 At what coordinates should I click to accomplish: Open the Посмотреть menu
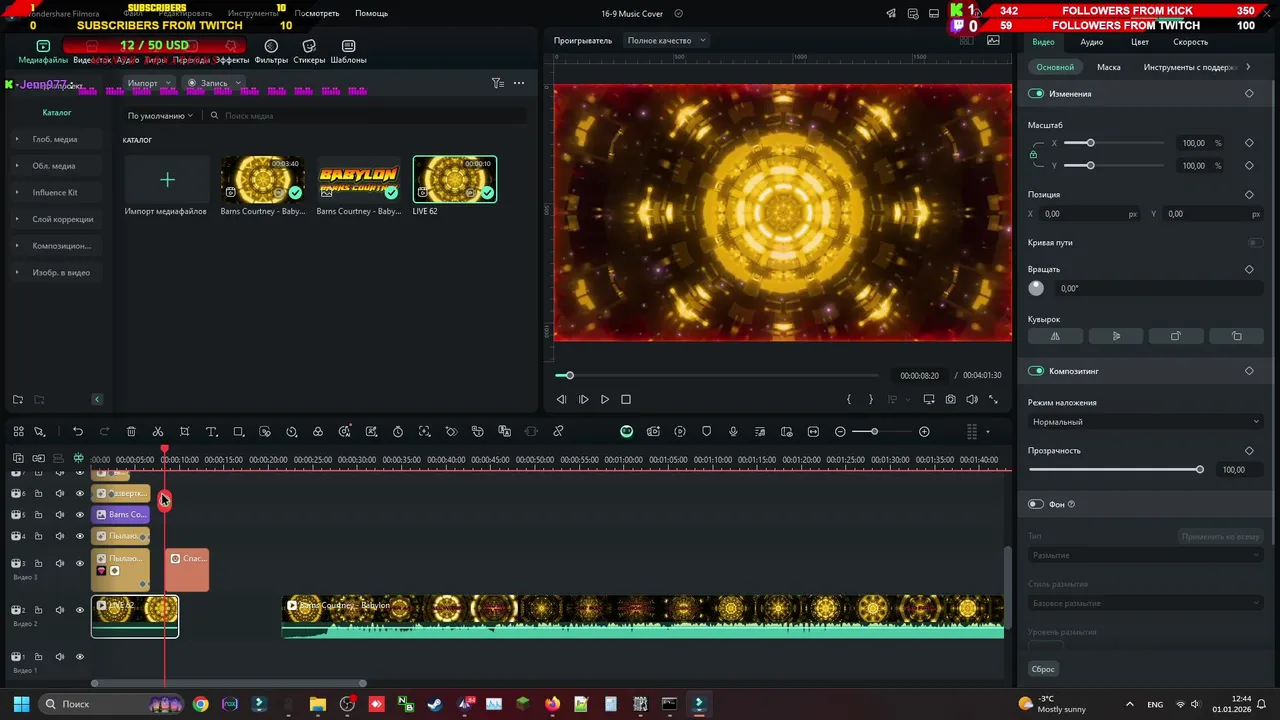pyautogui.click(x=317, y=13)
